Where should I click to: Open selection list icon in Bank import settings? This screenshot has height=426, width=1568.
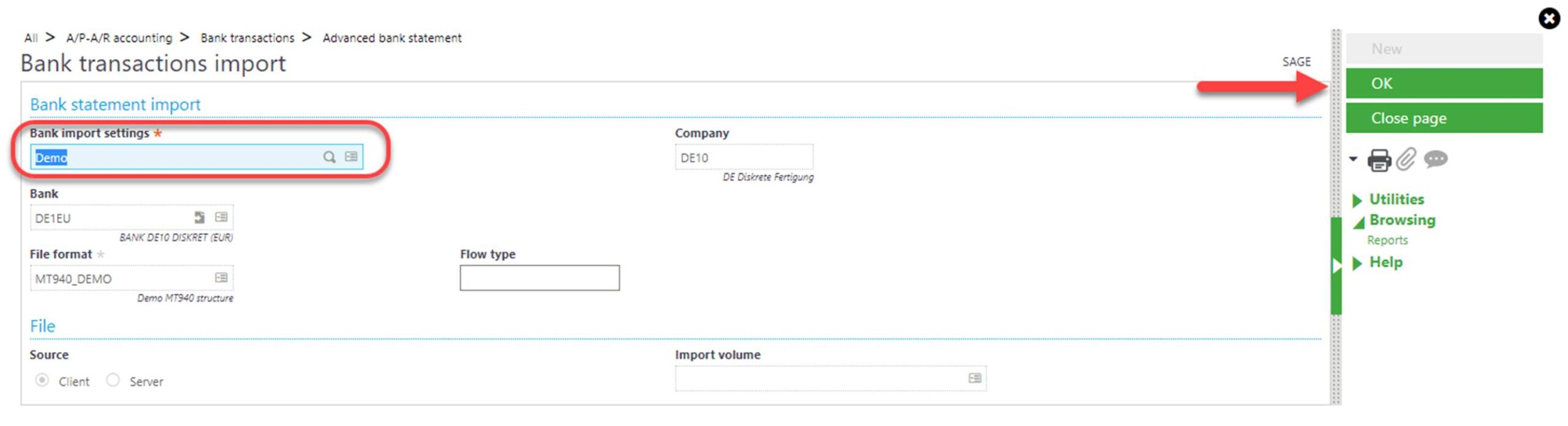[351, 157]
